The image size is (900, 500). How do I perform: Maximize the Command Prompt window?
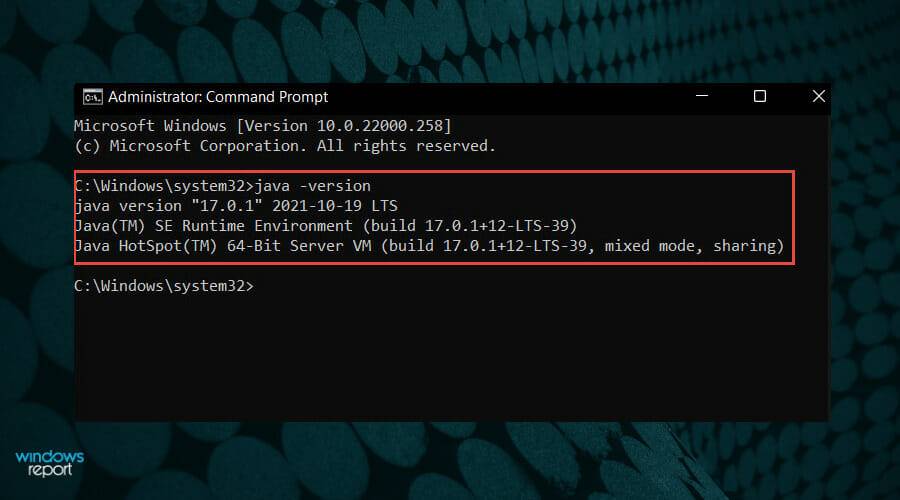coord(760,97)
